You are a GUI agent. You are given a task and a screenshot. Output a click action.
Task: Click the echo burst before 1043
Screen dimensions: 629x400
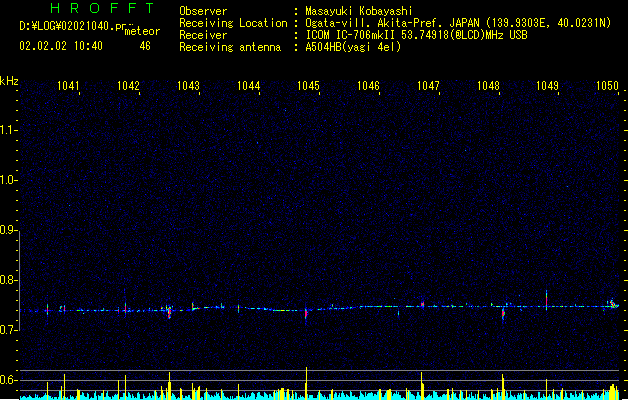pos(169,311)
